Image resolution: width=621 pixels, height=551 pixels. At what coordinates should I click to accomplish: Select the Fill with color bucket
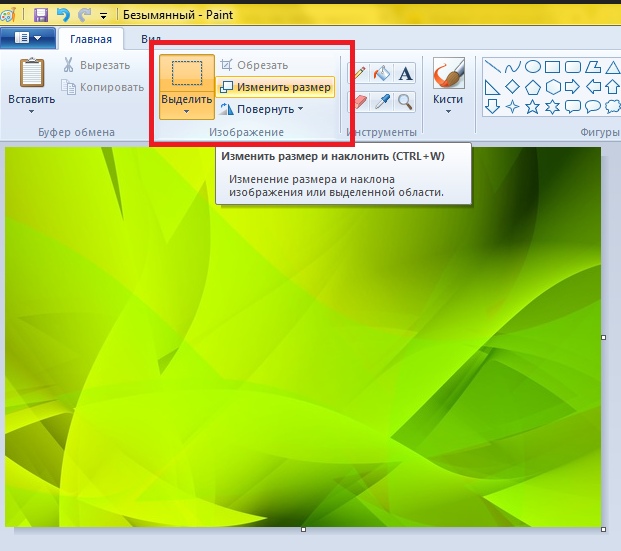[x=382, y=73]
